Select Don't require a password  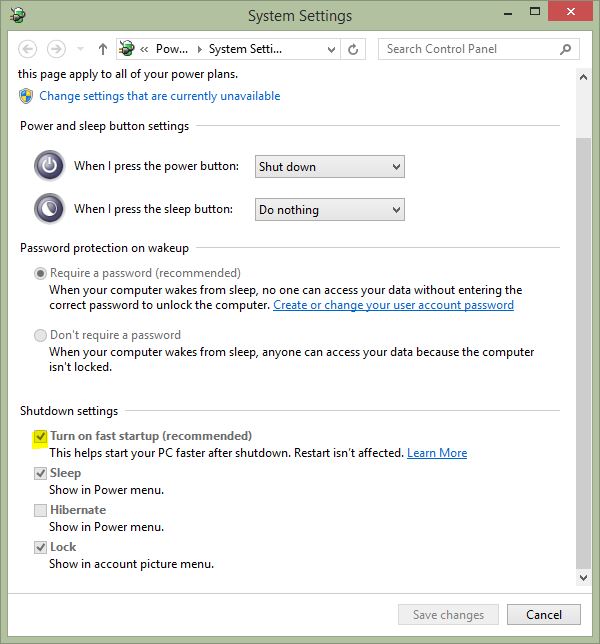[40, 335]
